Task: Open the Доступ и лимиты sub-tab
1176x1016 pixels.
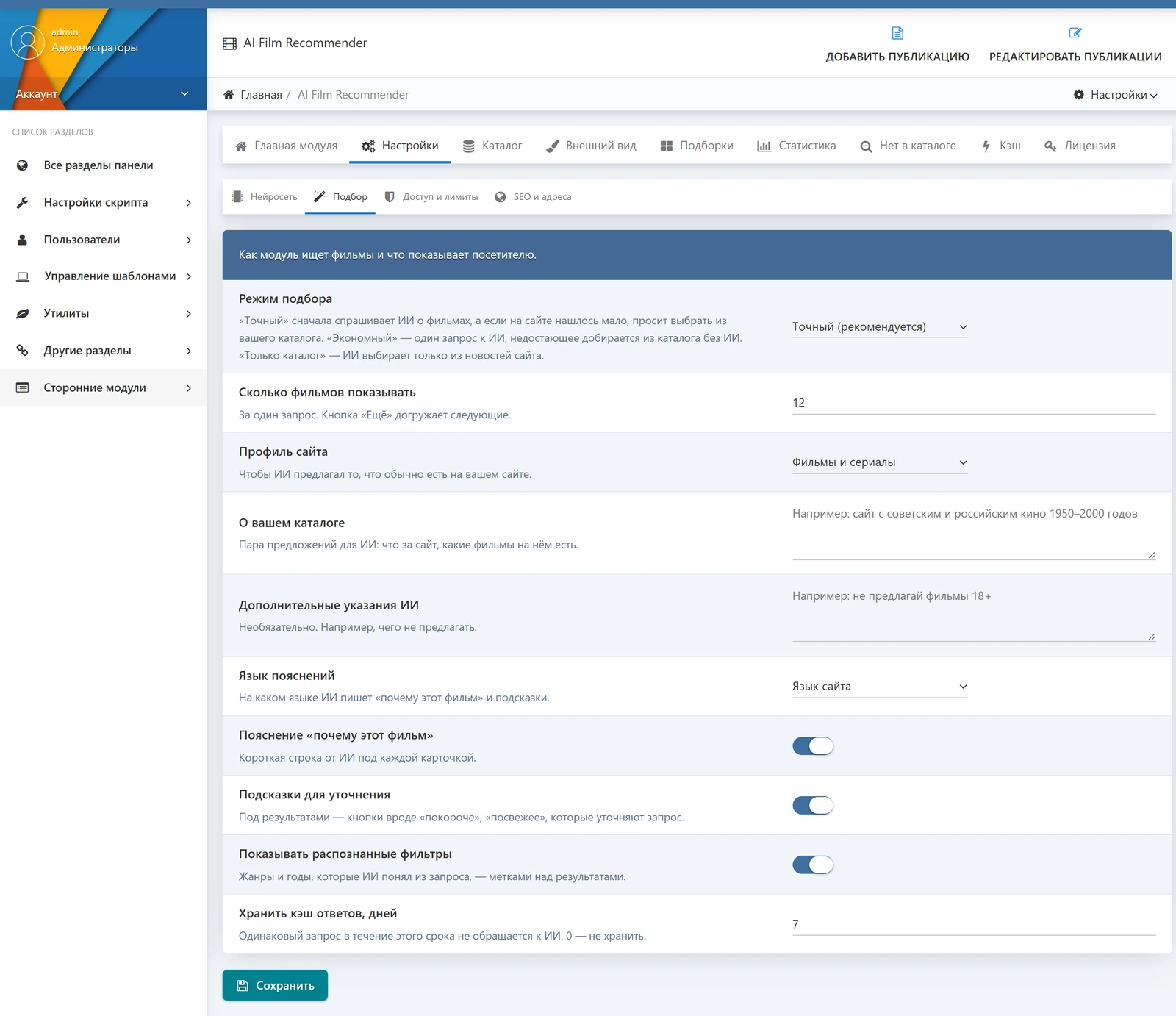Action: coord(431,197)
